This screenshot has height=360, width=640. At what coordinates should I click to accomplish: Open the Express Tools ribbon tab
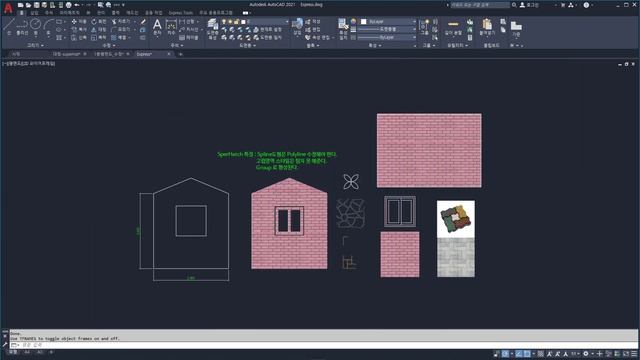(x=180, y=13)
